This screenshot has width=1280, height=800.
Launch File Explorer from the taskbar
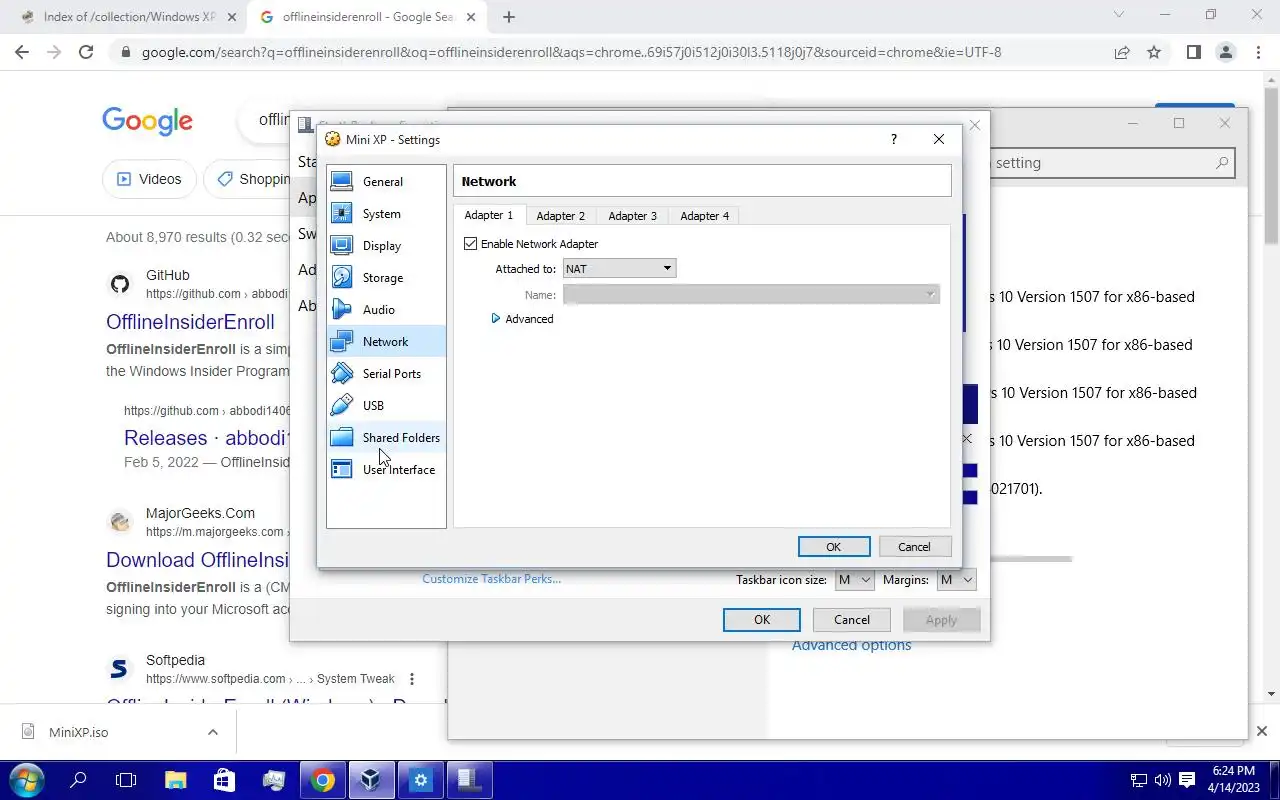coord(176,780)
